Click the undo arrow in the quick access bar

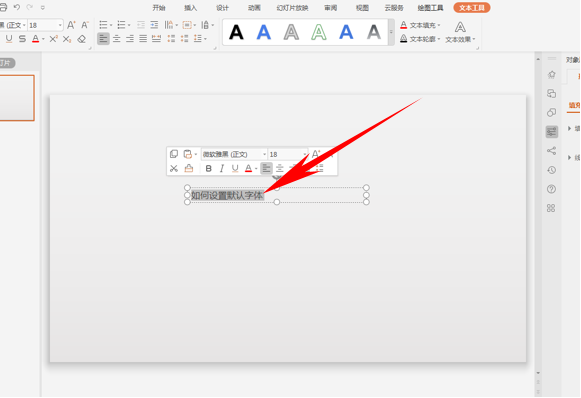pyautogui.click(x=17, y=7)
